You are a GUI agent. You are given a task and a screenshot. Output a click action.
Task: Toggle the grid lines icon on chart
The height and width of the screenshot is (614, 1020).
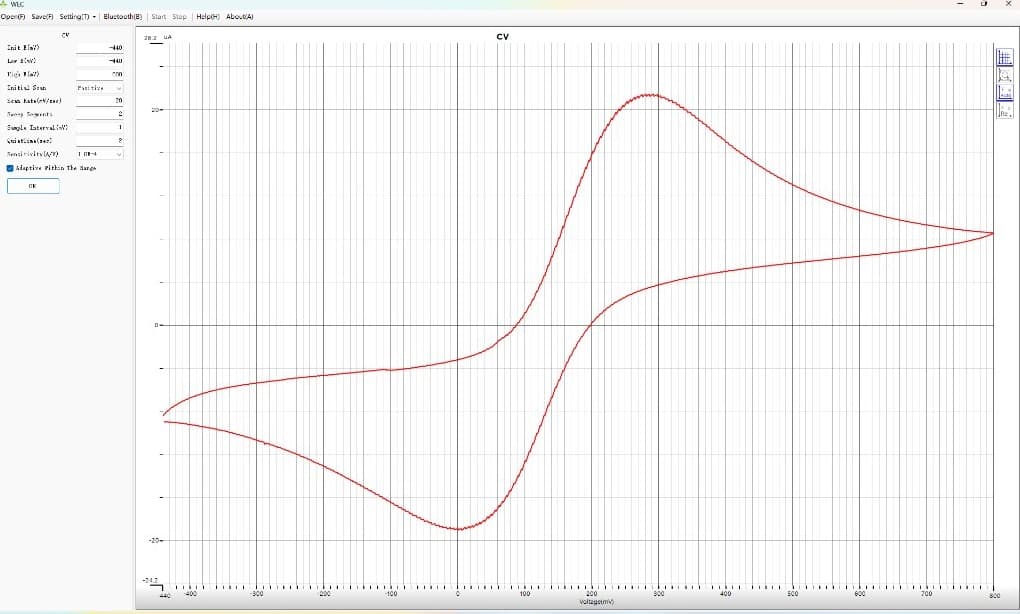(x=1004, y=57)
